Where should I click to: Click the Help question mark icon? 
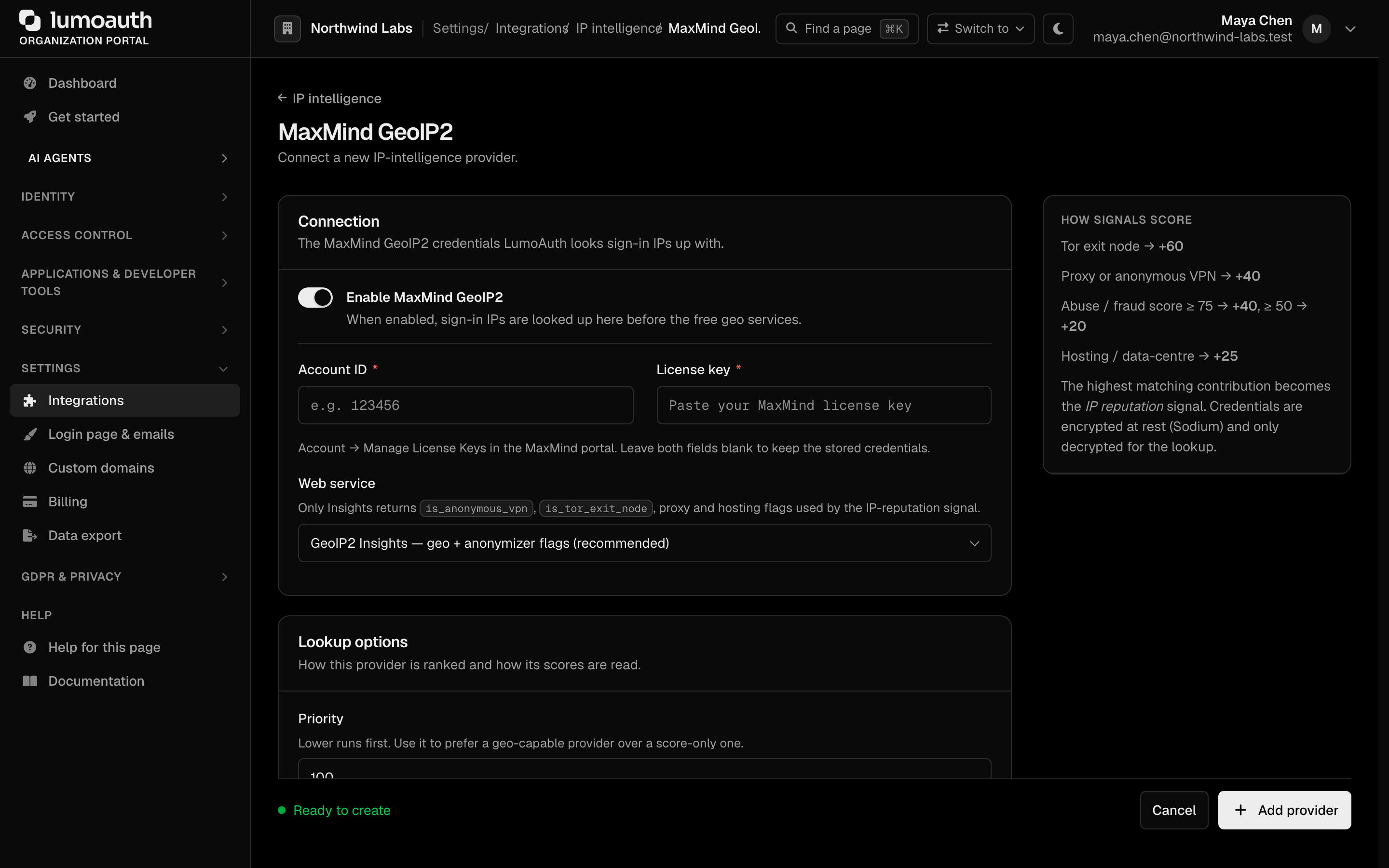tap(30, 648)
